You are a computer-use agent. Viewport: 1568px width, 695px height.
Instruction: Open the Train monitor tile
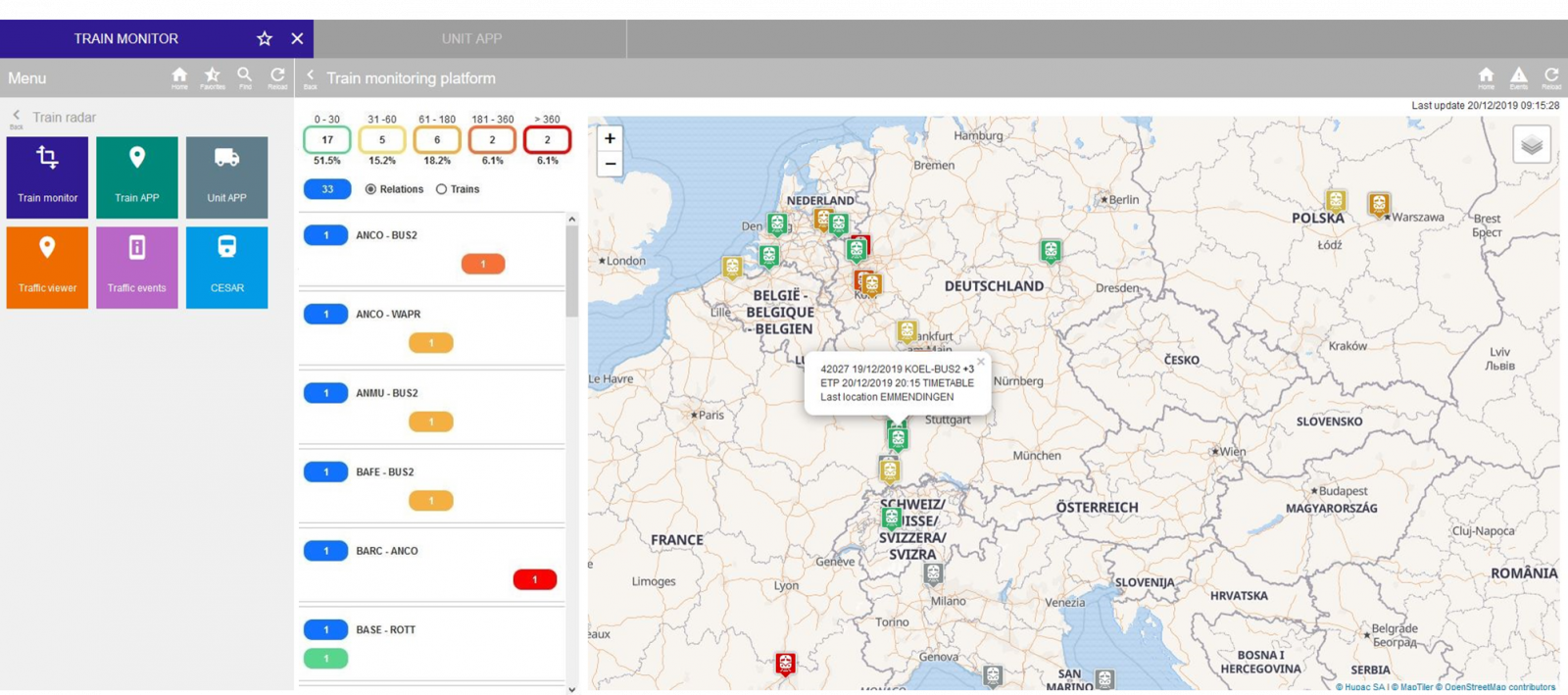coord(47,177)
